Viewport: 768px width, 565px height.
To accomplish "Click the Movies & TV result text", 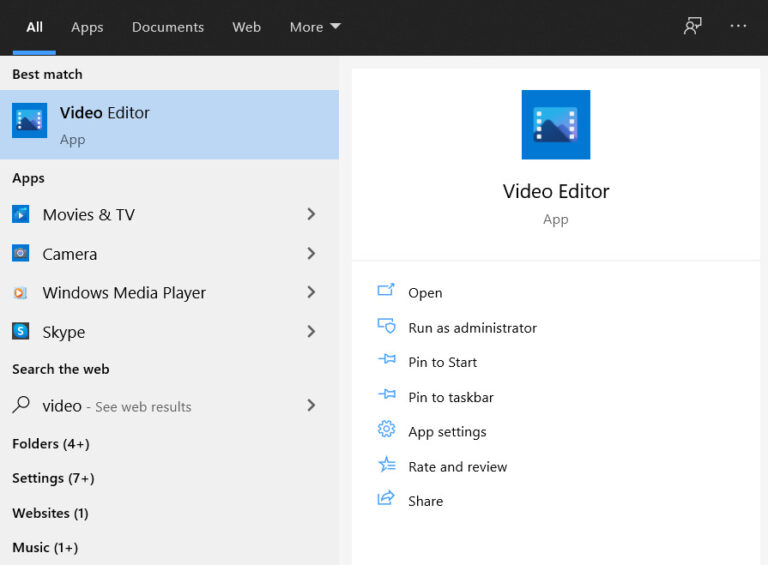I will tap(88, 214).
